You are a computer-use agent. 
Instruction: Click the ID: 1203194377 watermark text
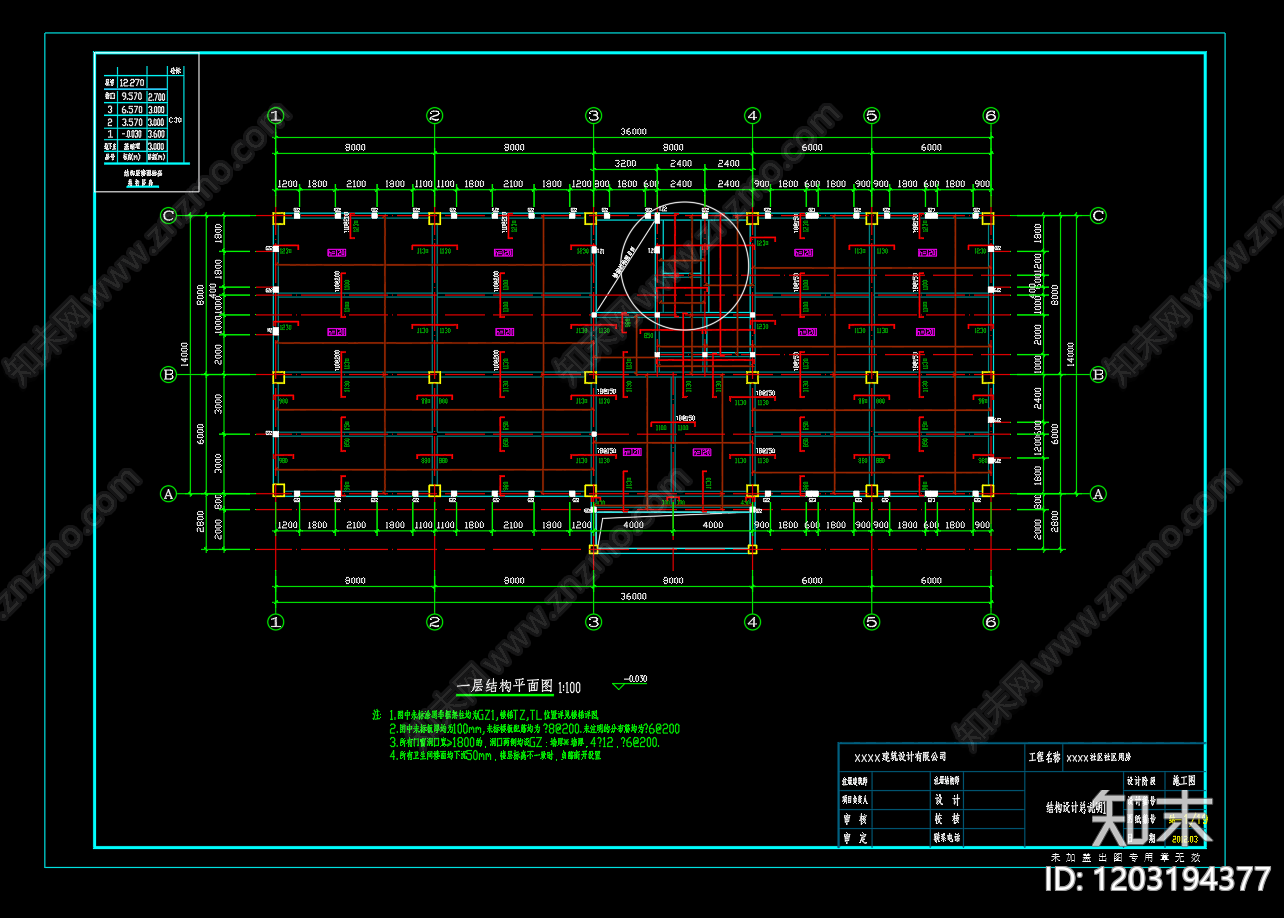1157,880
